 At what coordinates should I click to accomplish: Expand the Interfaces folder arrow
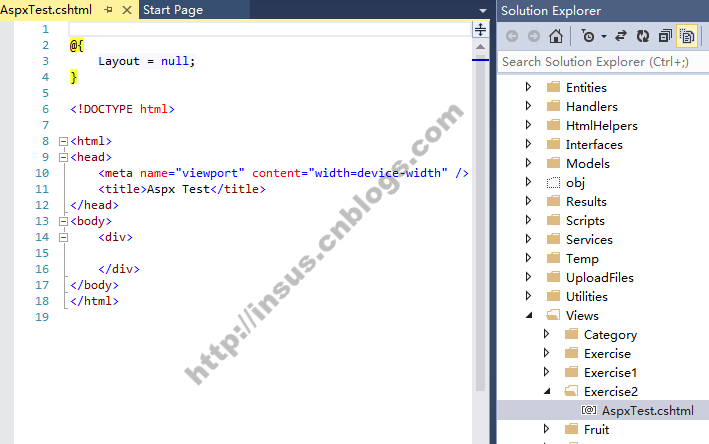pos(529,143)
